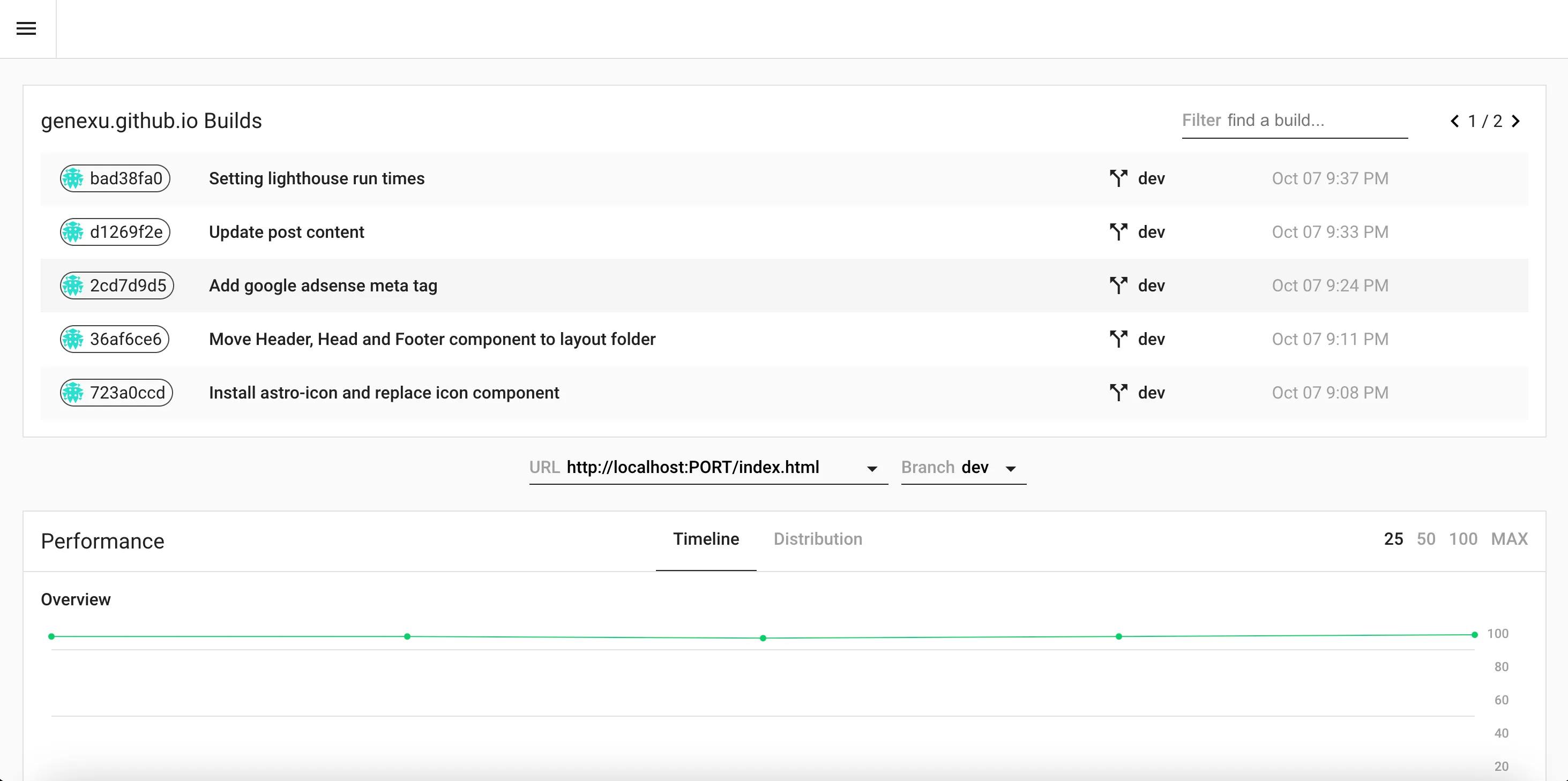Open build 'Add google adsense meta tag'
The height and width of the screenshot is (781, 1568).
[x=323, y=286]
